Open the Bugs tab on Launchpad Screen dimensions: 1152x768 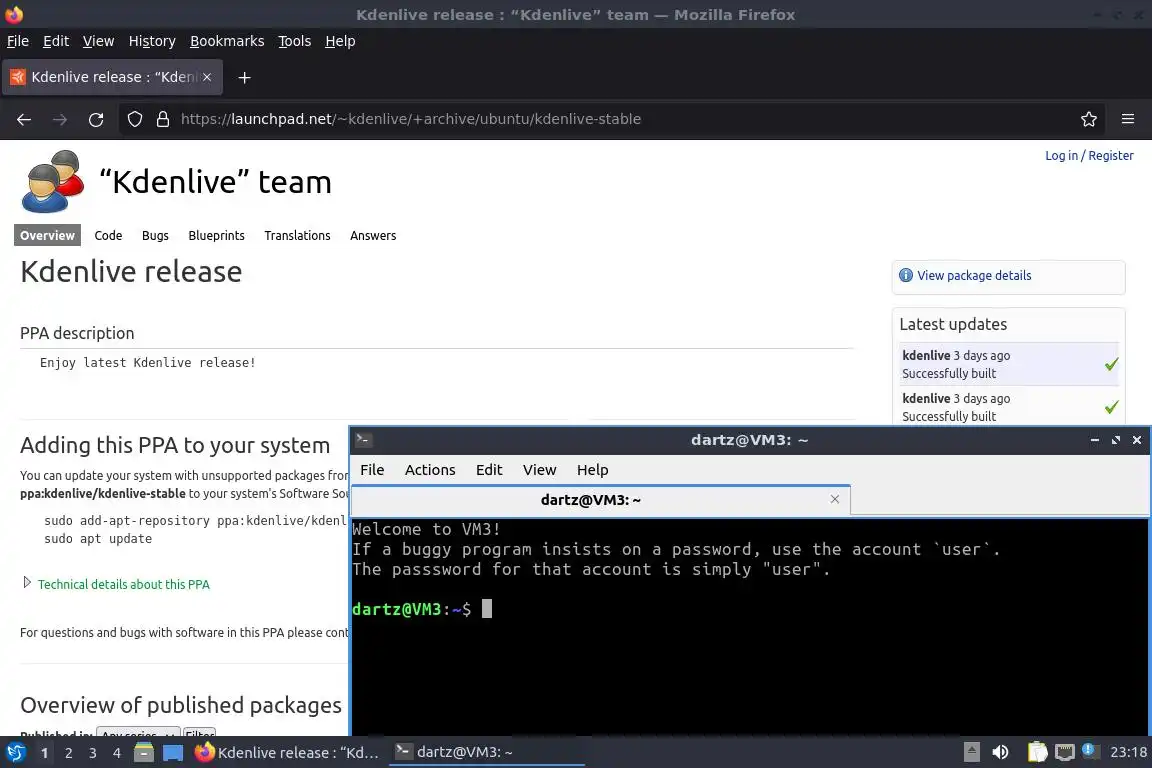pyautogui.click(x=155, y=235)
